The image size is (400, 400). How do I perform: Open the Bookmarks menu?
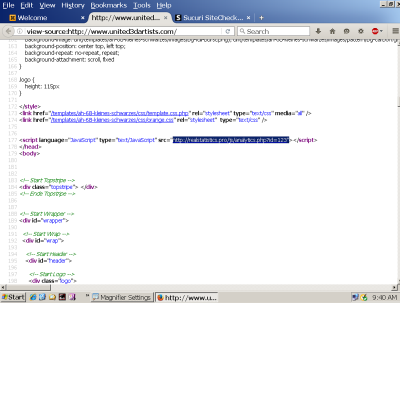pyautogui.click(x=109, y=5)
